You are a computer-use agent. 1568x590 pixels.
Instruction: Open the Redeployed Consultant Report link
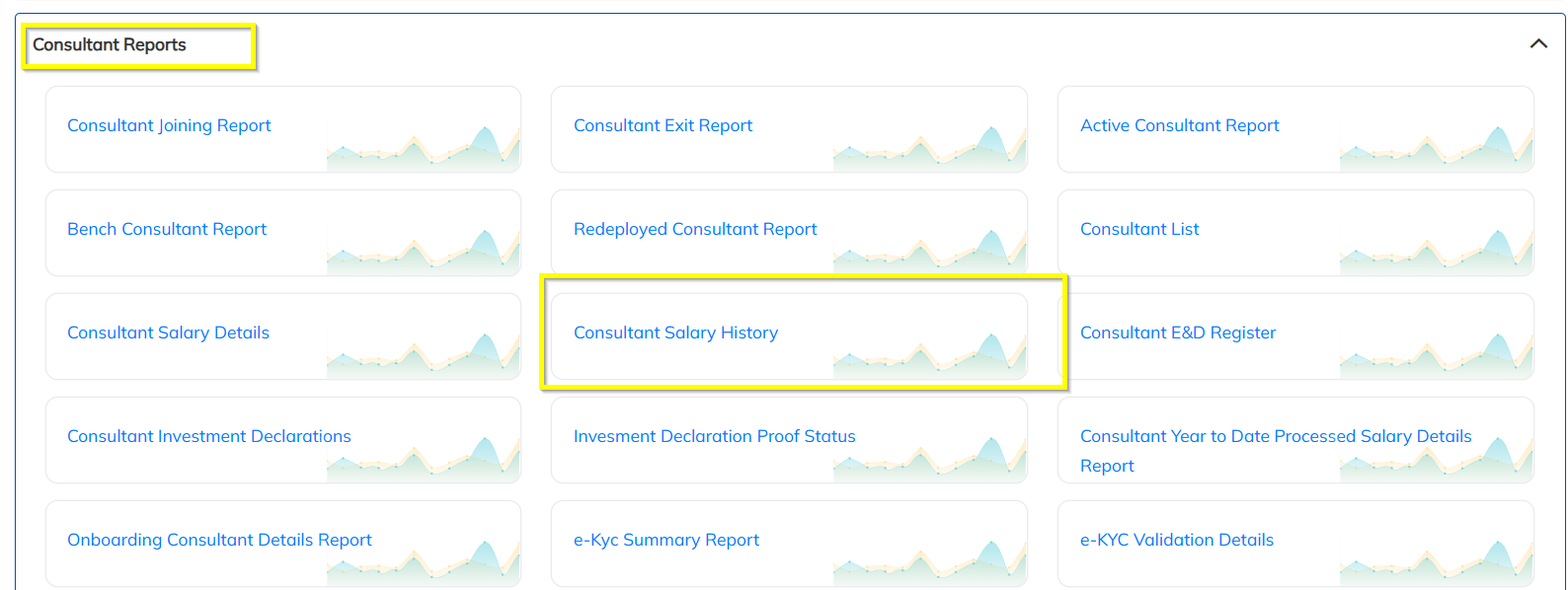pyautogui.click(x=695, y=229)
